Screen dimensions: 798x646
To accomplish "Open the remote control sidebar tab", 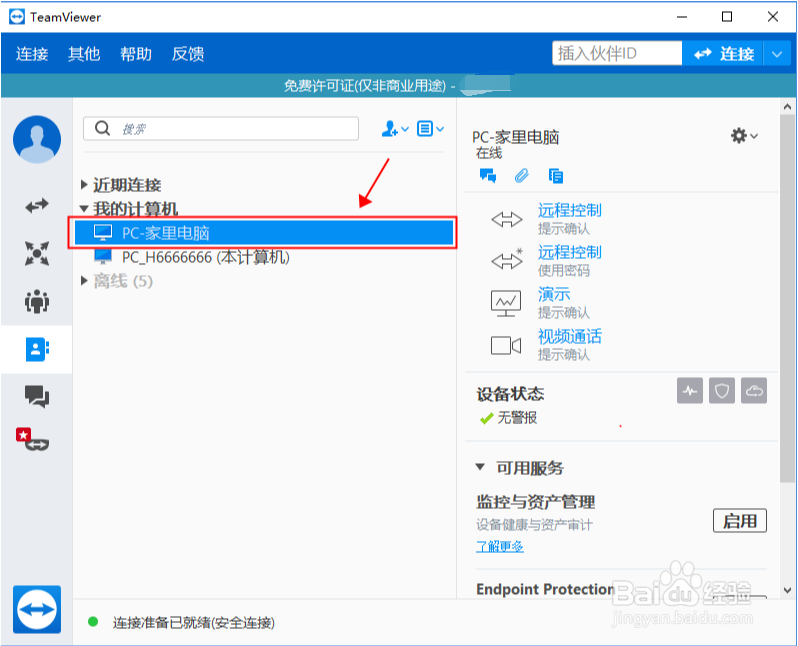I will pos(37,205).
